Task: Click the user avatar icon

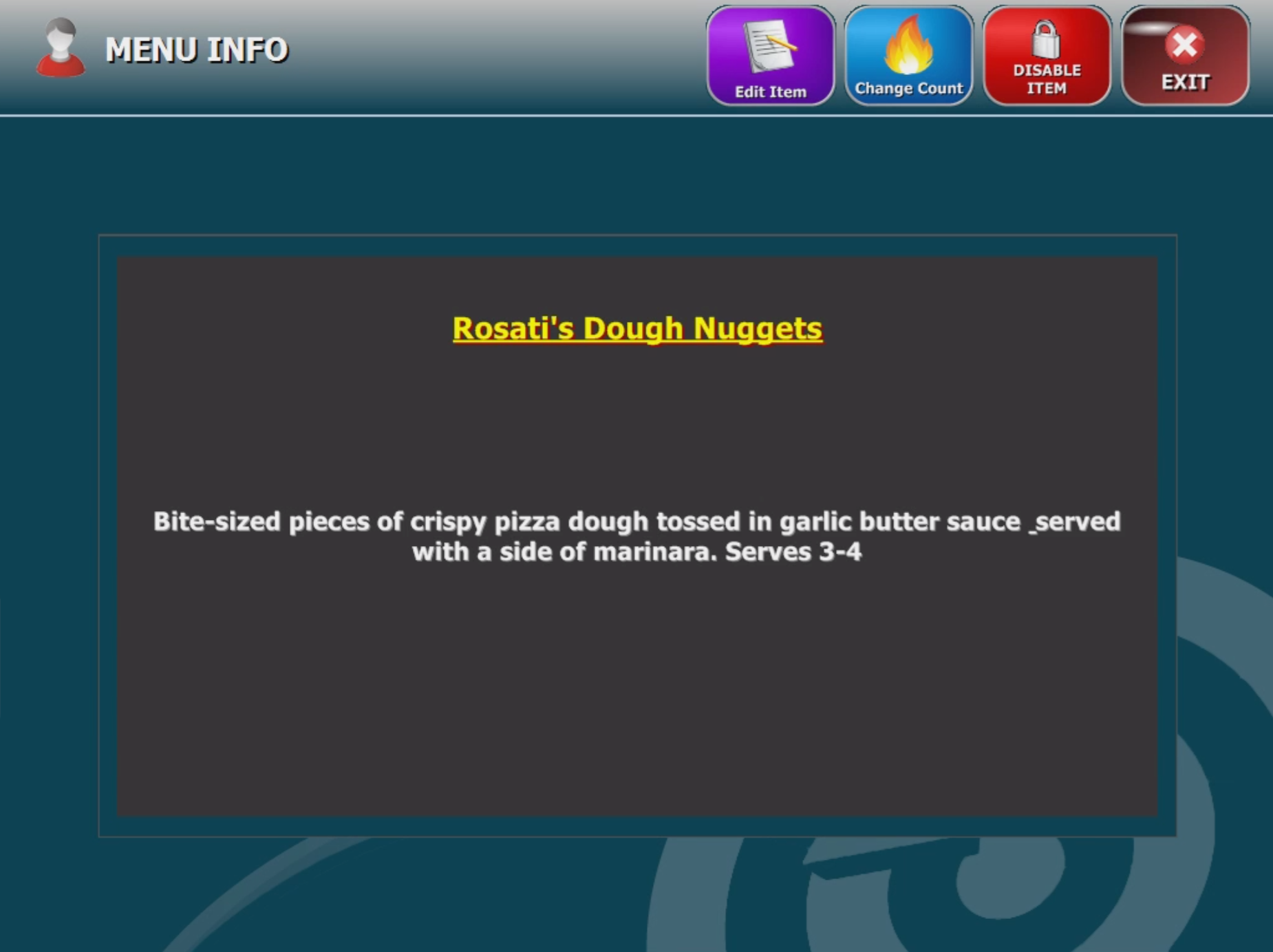Action: pos(61,47)
